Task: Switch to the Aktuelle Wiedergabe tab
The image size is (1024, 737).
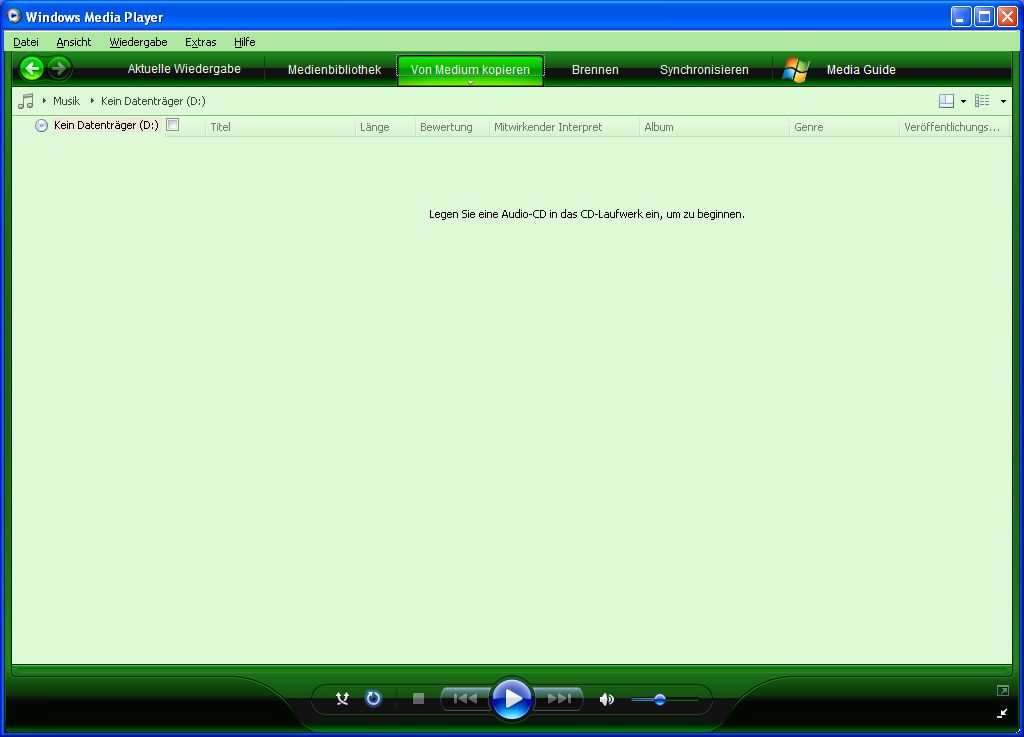Action: (x=184, y=69)
